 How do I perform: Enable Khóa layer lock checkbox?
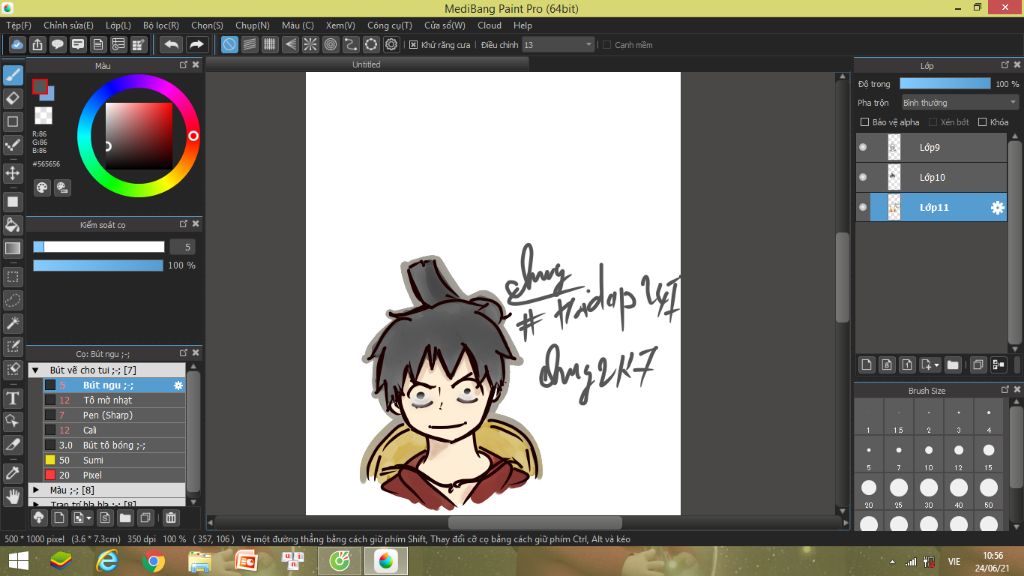[982, 122]
